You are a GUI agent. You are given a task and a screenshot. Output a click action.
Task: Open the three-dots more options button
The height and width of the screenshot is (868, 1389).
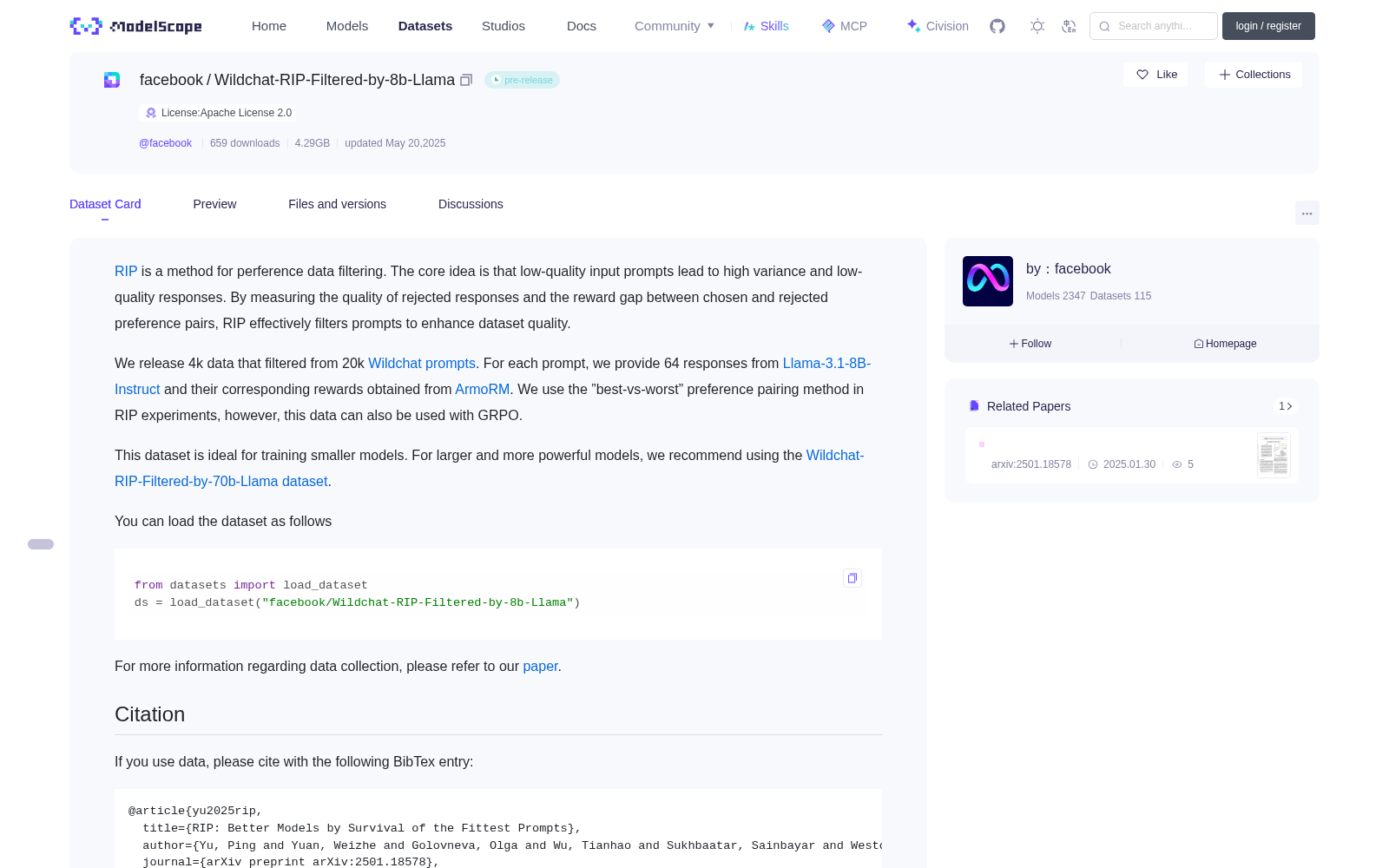1307,213
